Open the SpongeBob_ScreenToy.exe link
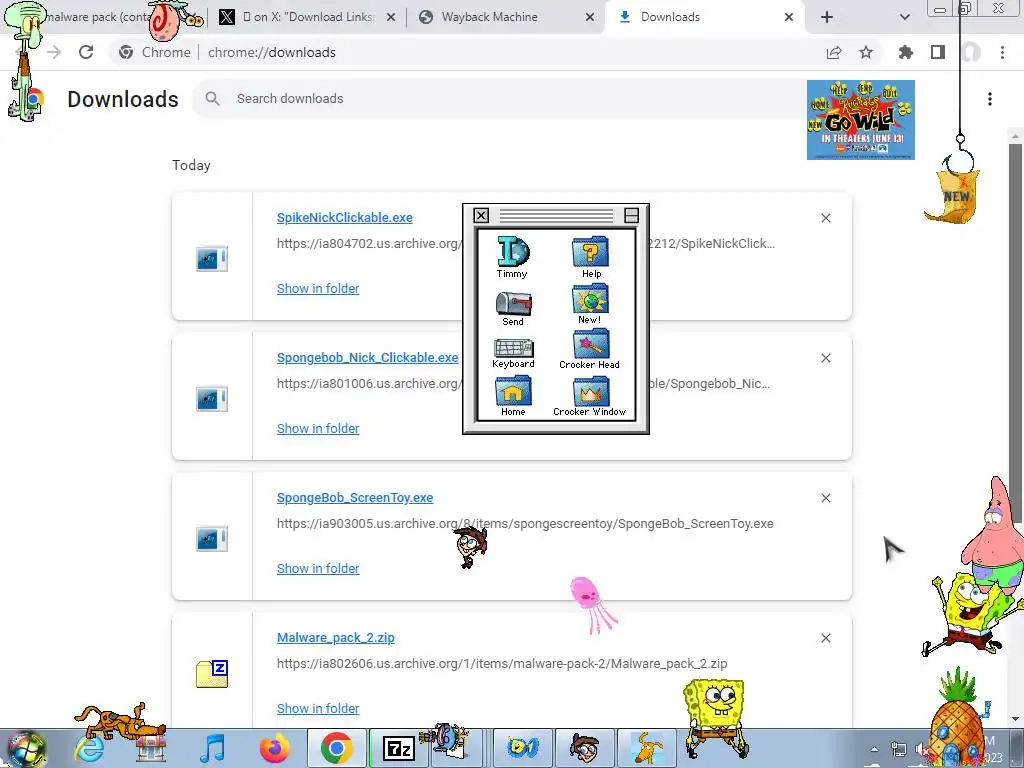Image resolution: width=1024 pixels, height=768 pixels. pyautogui.click(x=355, y=498)
